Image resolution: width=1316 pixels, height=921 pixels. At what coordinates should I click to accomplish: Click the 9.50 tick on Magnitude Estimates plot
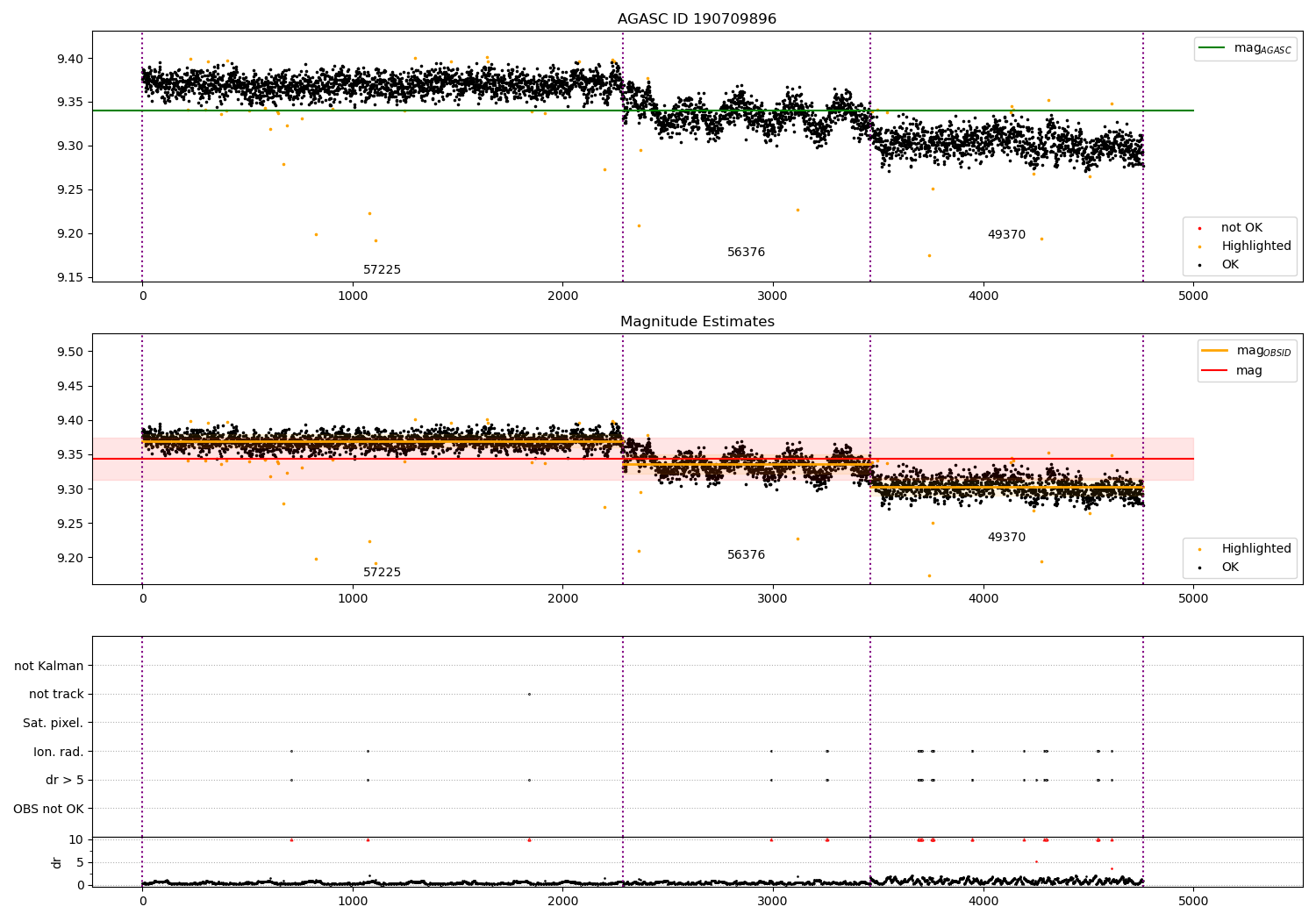[x=71, y=352]
